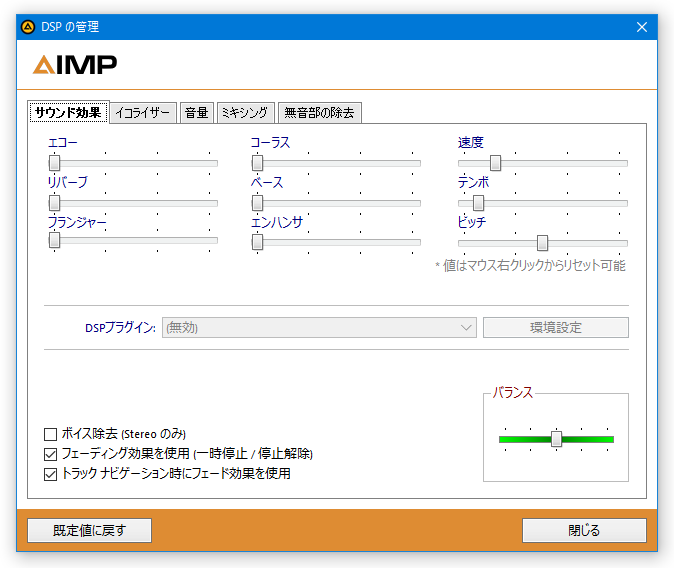Toggle トラック ナビゲーション時にフェード効果を使用 checkbox
This screenshot has width=674, height=568.
[51, 474]
